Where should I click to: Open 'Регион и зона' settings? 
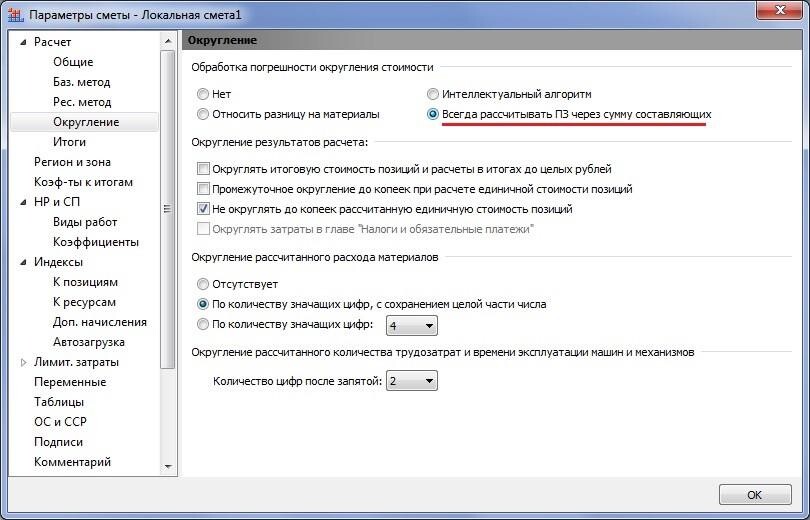click(72, 162)
